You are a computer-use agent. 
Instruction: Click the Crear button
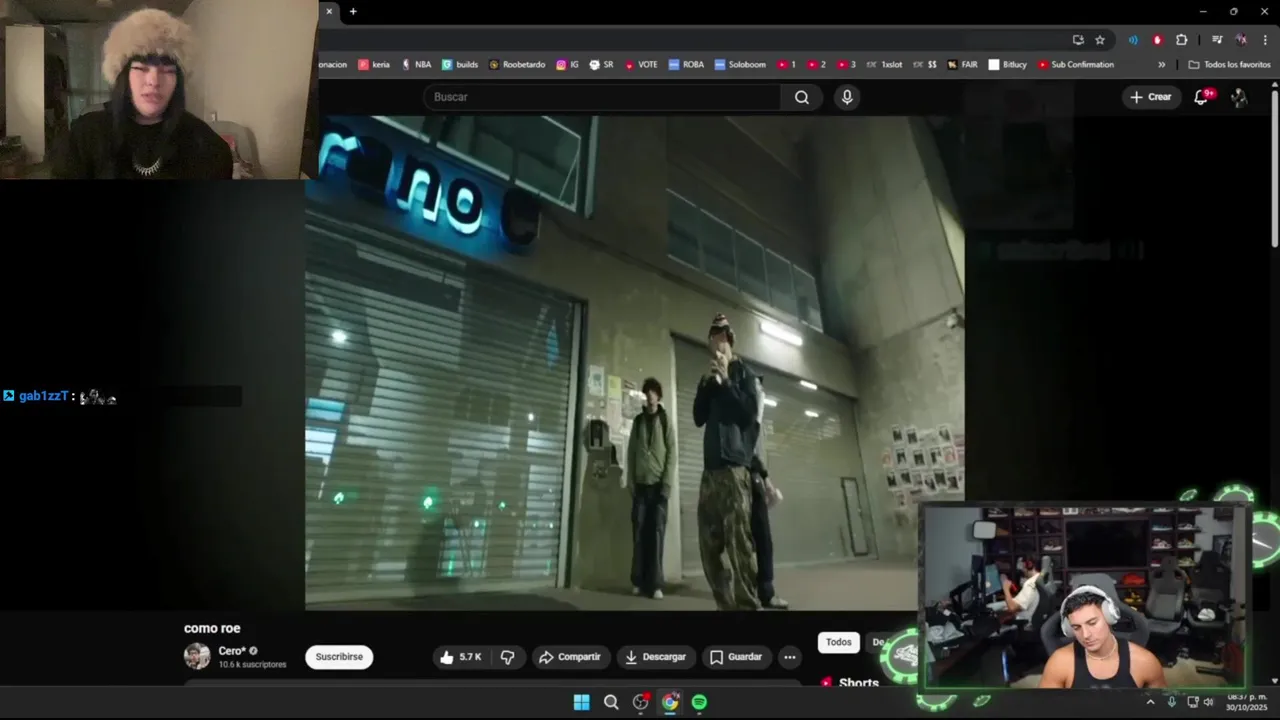tap(1150, 97)
